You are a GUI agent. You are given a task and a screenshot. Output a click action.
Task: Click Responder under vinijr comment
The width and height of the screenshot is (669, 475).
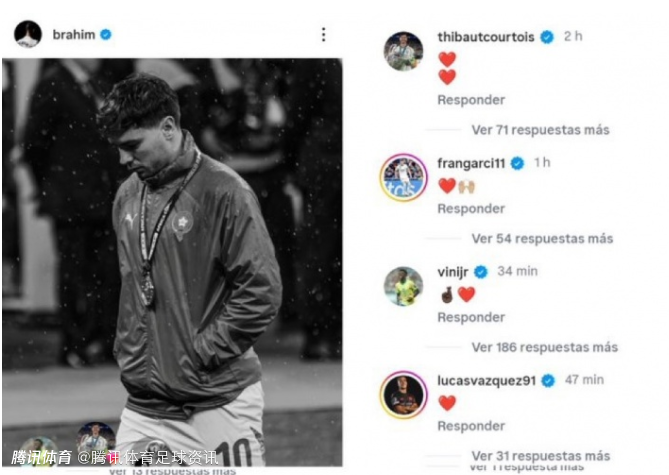tap(471, 318)
